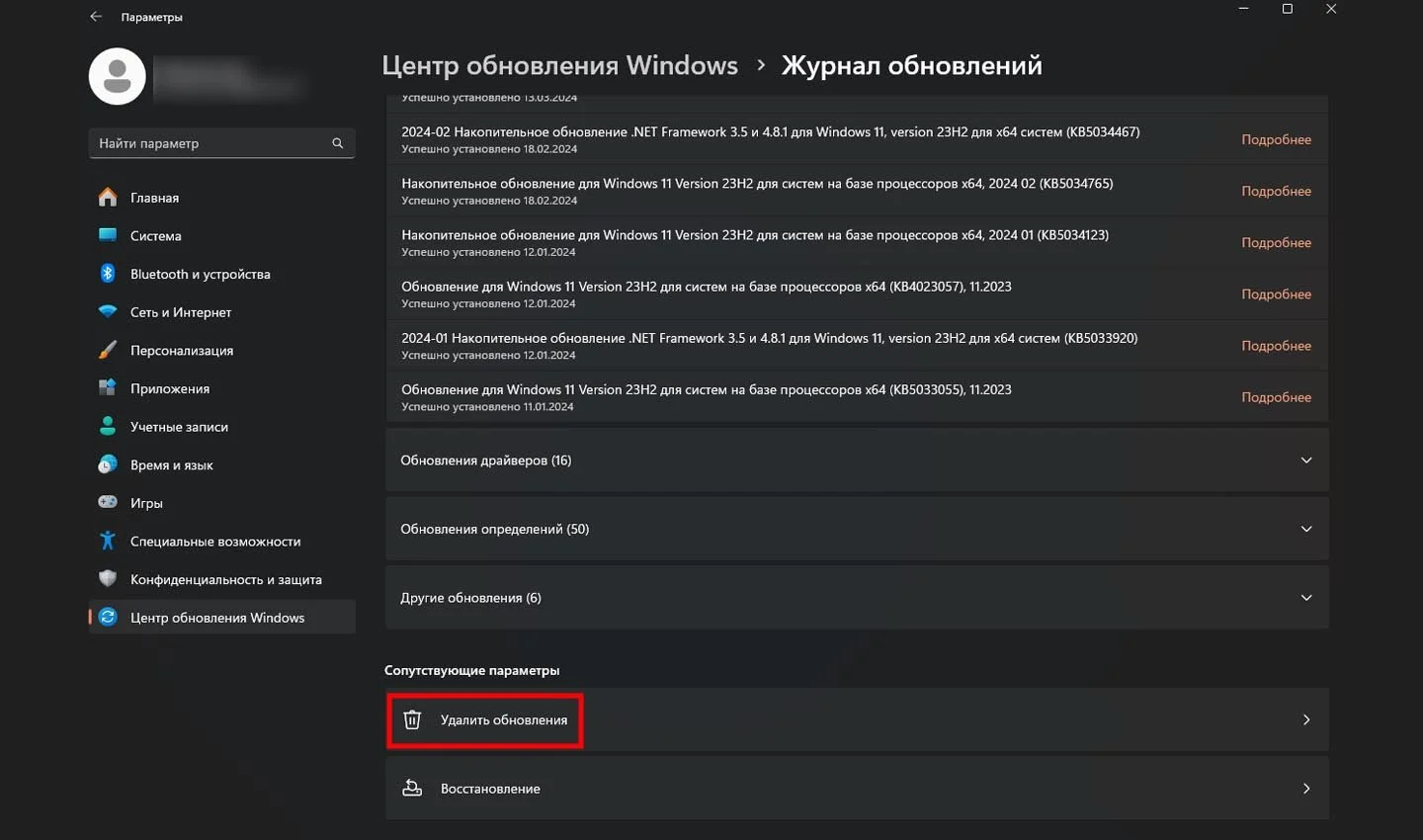Click the KB4023057 update title
The height and width of the screenshot is (840, 1423).
click(x=707, y=287)
